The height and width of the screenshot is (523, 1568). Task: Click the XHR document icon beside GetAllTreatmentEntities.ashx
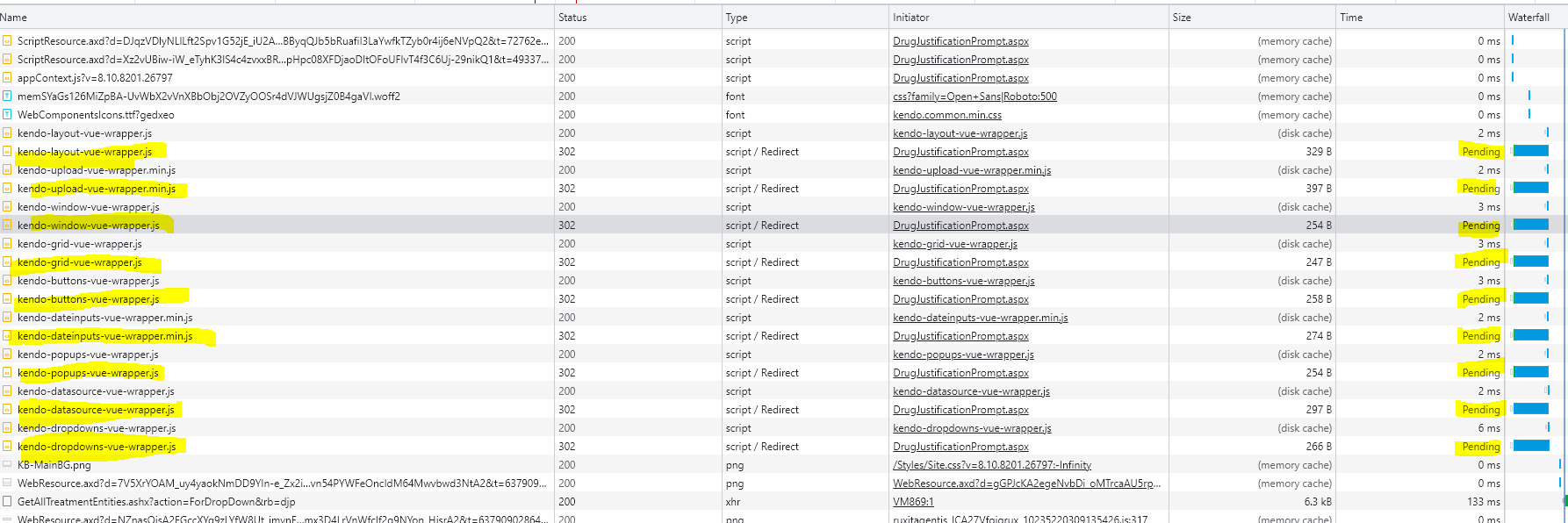pos(7,502)
